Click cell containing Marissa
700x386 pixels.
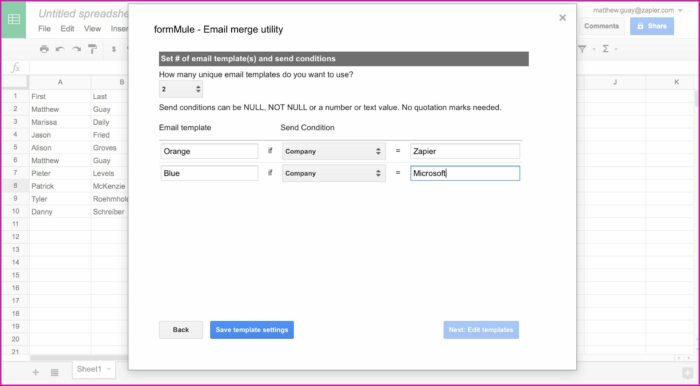(60, 122)
